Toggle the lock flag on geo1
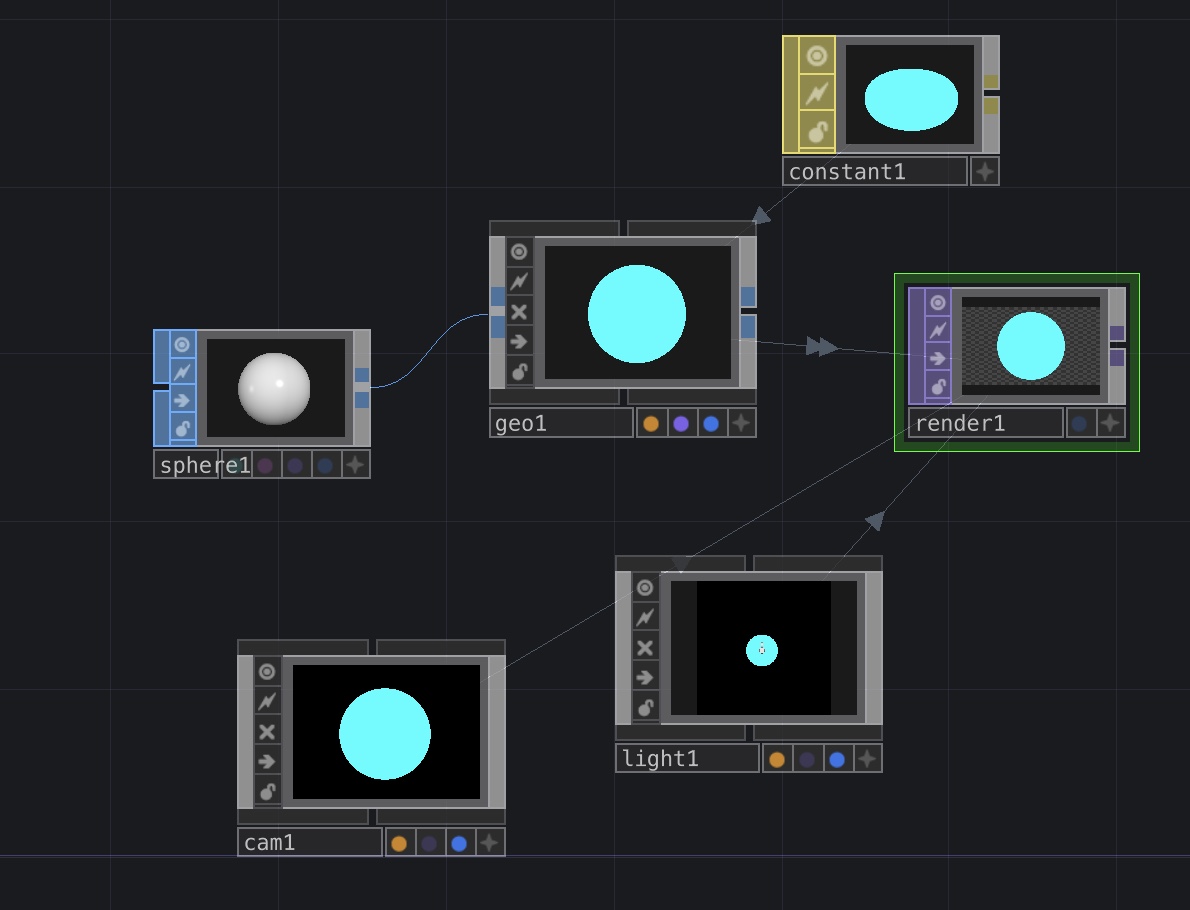The height and width of the screenshot is (910, 1190). (x=519, y=372)
